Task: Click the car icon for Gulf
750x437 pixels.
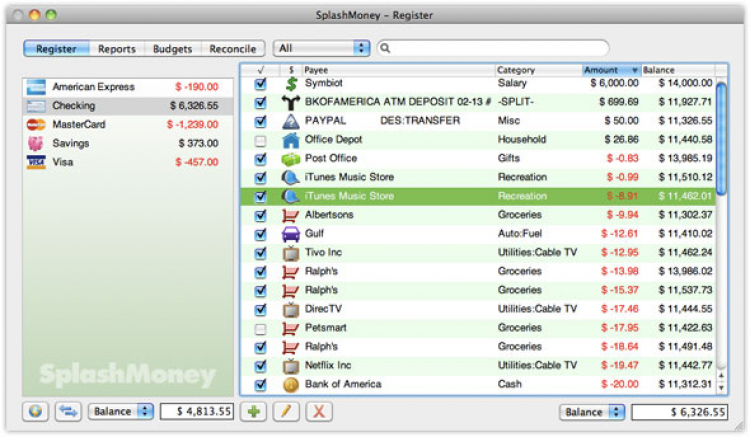Action: click(x=291, y=234)
